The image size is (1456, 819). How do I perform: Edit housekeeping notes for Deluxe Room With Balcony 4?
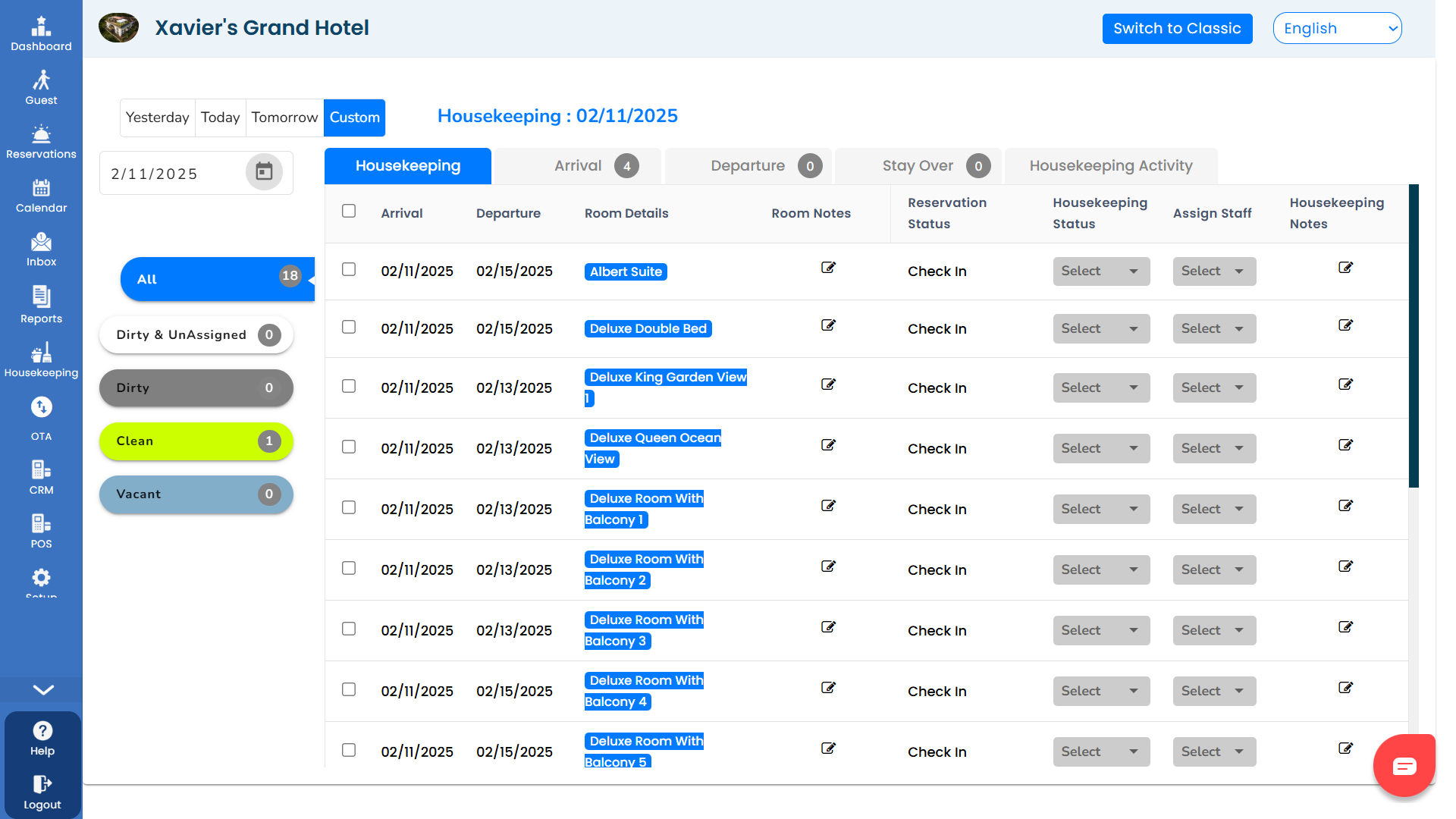pyautogui.click(x=1345, y=688)
